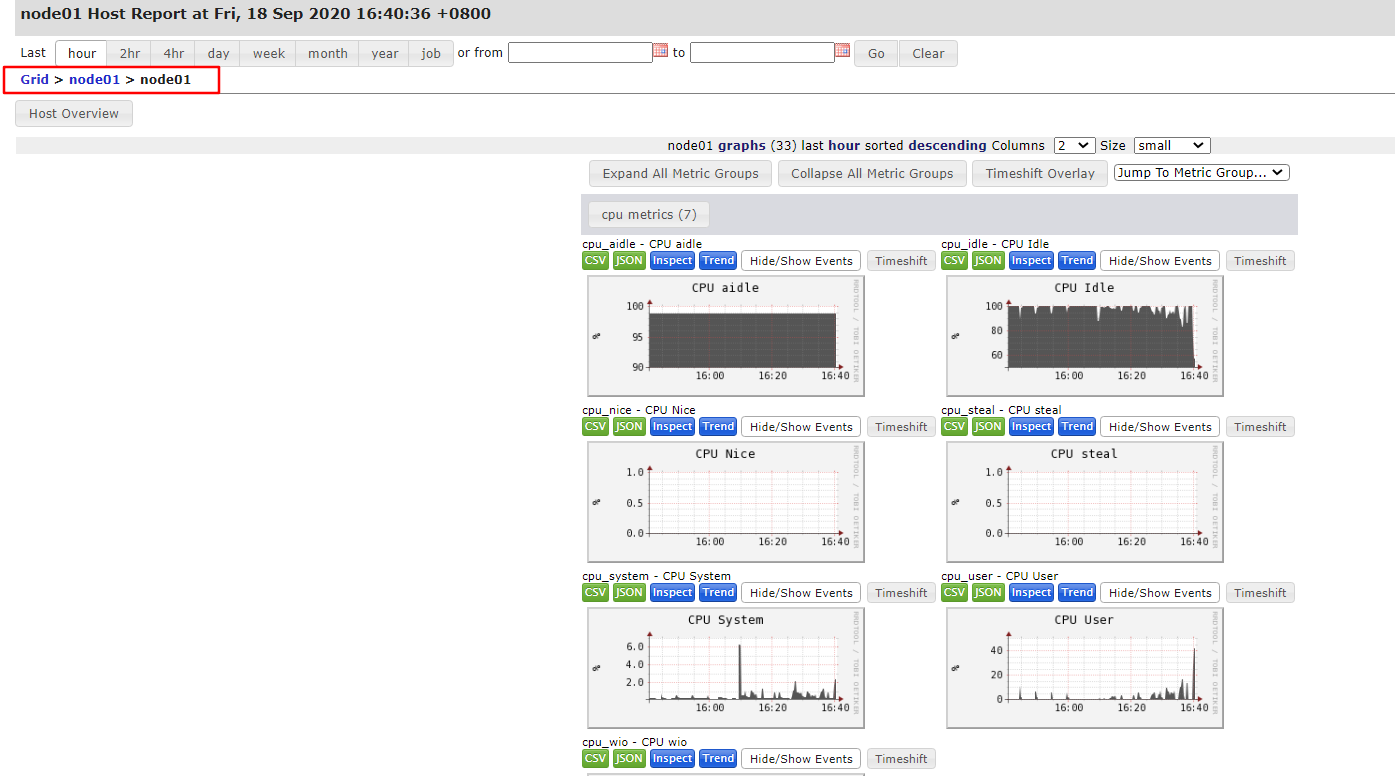The width and height of the screenshot is (1395, 776).
Task: Inspect the cpu_nice graph
Action: [x=672, y=427]
